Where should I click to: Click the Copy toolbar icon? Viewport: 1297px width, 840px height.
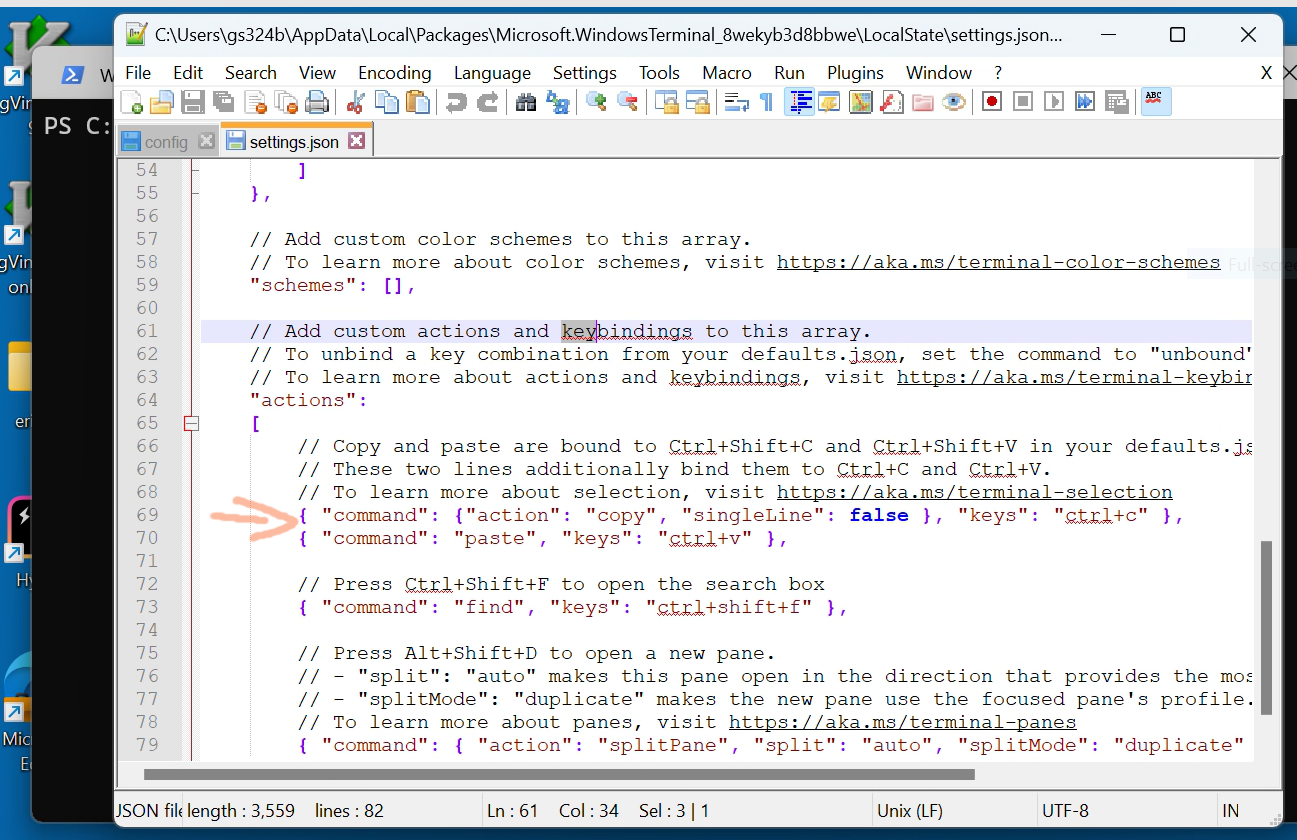coord(387,102)
